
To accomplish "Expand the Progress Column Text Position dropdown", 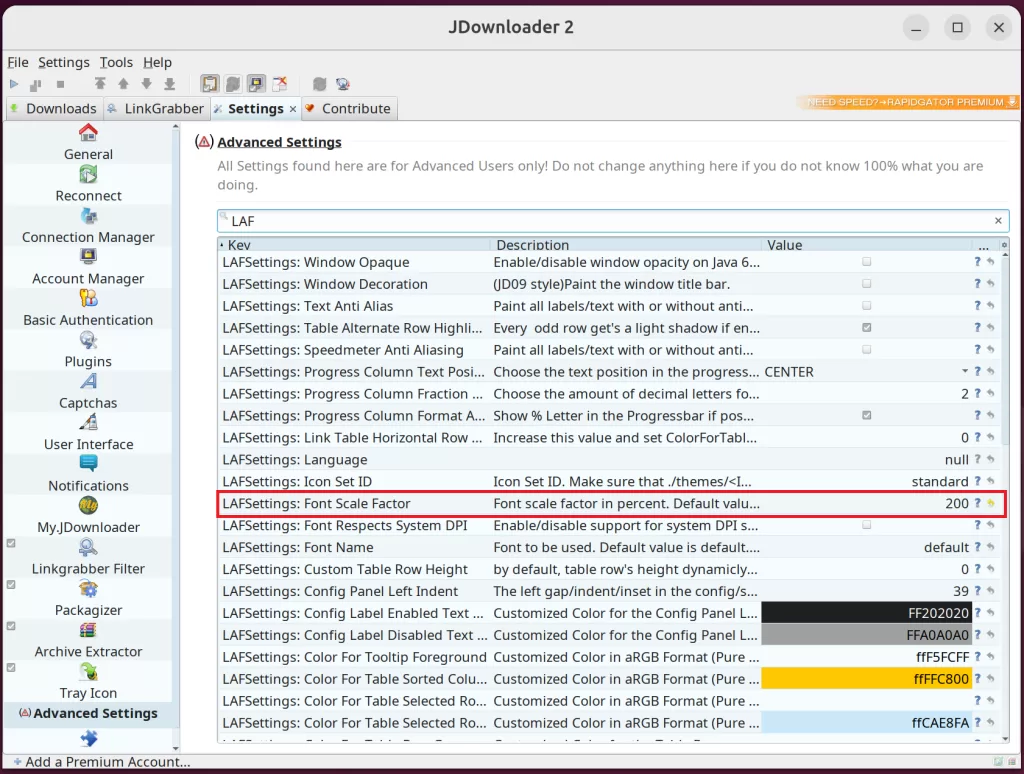I will (964, 372).
